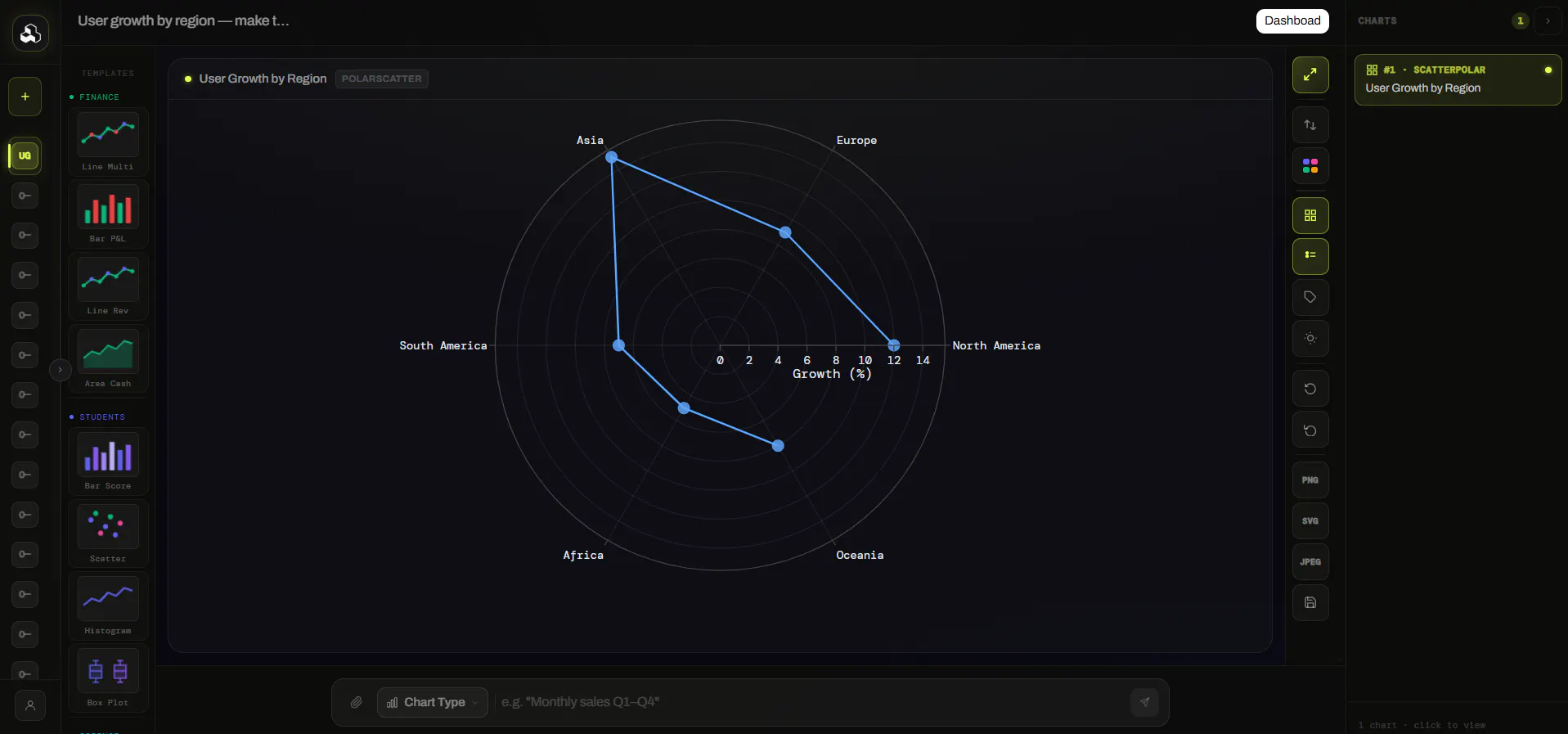Select the Europe data point on chart
The height and width of the screenshot is (734, 1568).
pyautogui.click(x=785, y=232)
